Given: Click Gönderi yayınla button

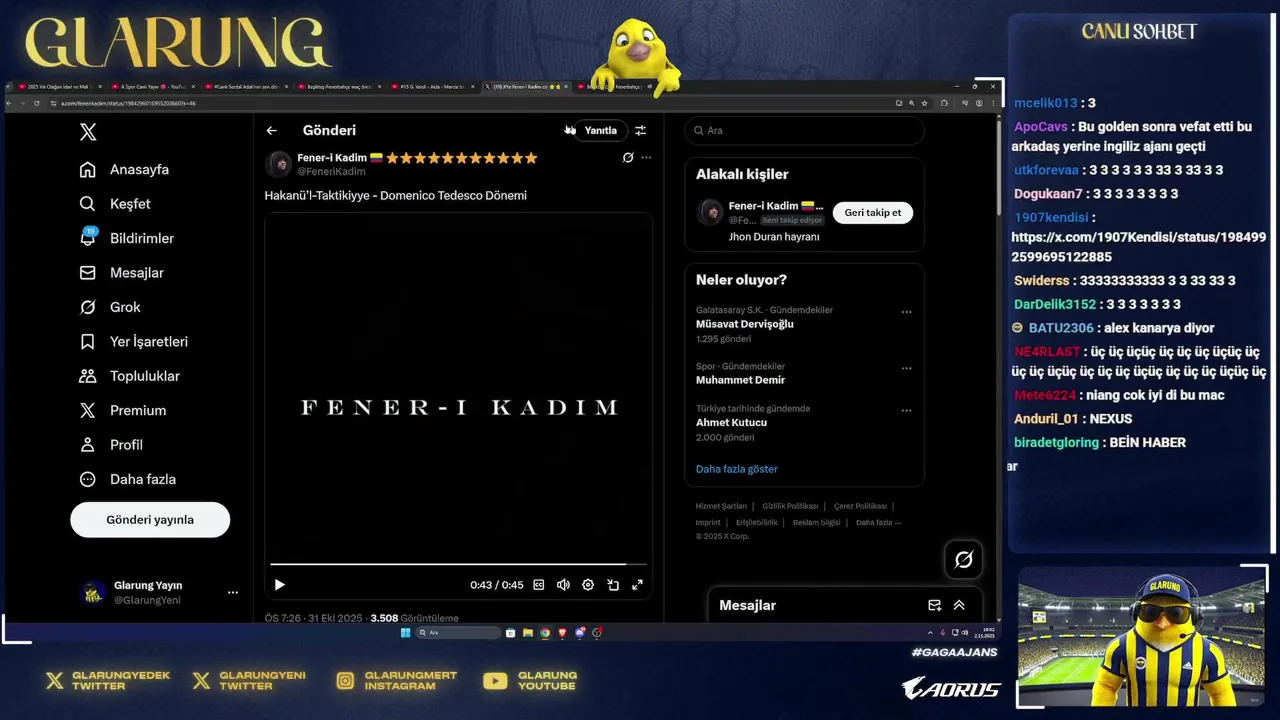Looking at the screenshot, I should (x=150, y=520).
